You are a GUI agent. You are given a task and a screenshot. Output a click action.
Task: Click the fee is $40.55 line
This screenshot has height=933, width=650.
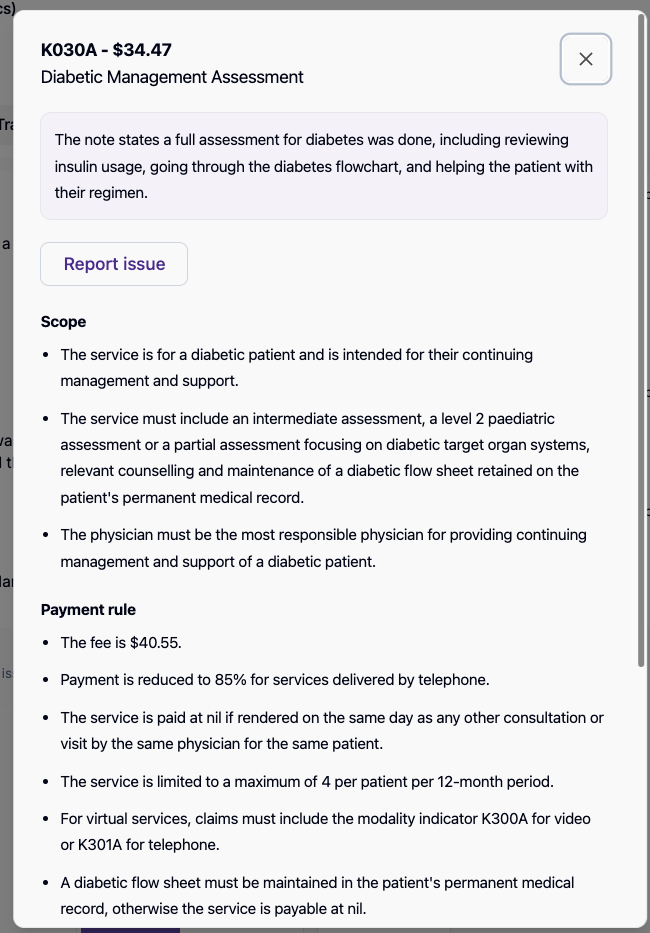pyautogui.click(x=121, y=642)
